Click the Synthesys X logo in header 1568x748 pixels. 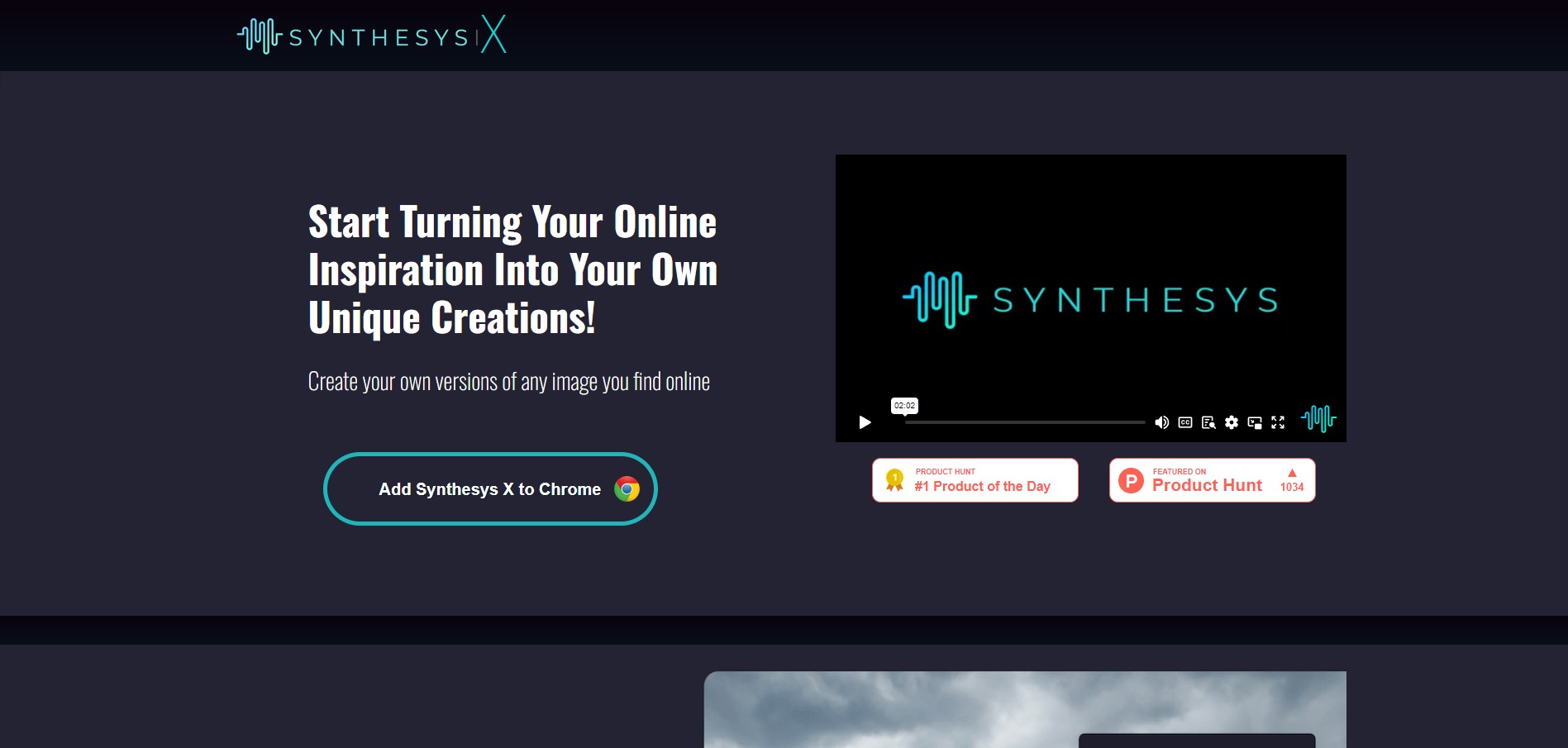pos(372,36)
